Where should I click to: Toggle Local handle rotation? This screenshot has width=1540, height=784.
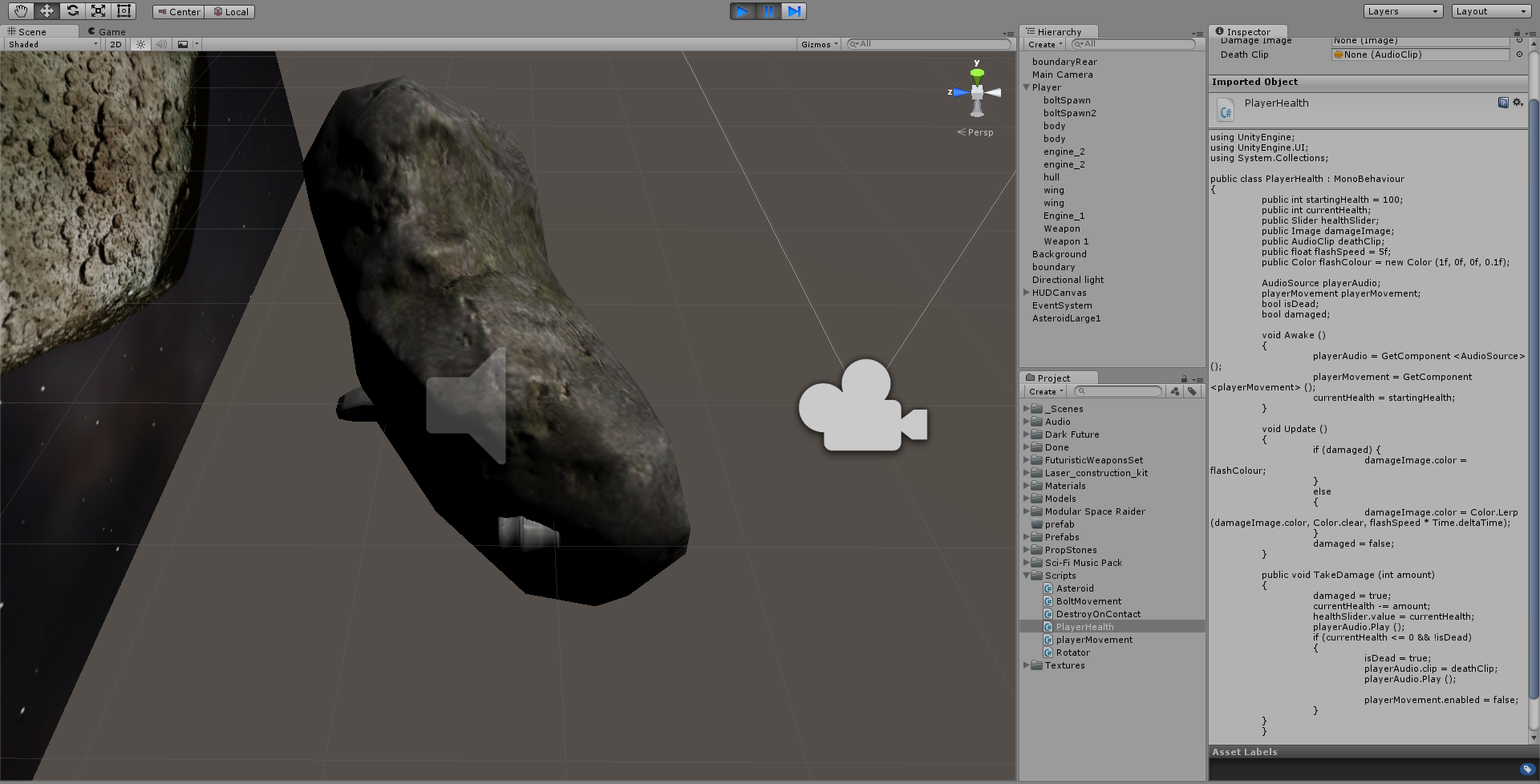point(230,12)
